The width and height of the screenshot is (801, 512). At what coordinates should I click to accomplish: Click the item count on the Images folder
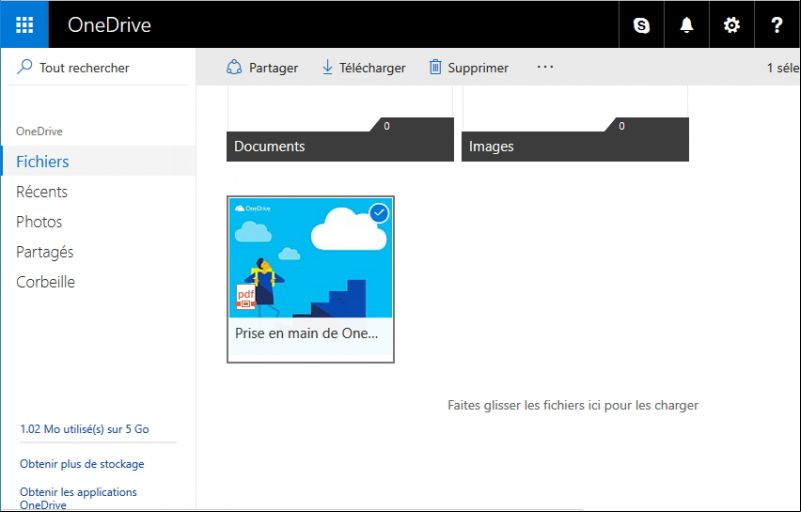click(622, 126)
